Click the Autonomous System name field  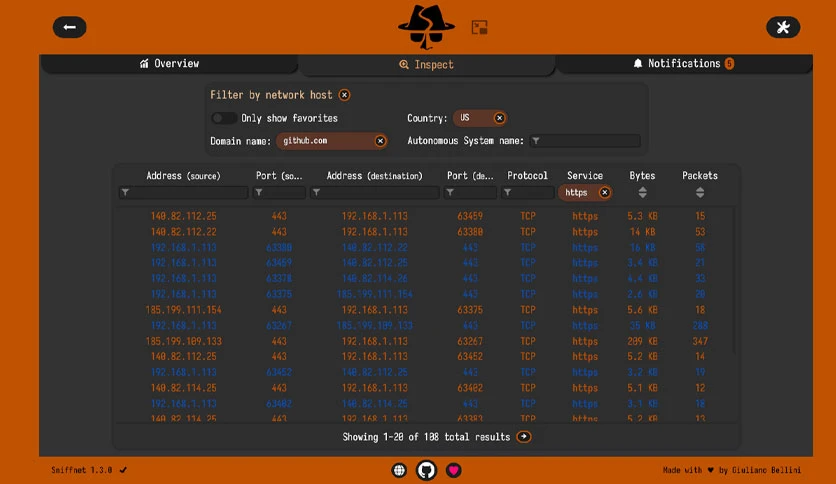(x=584, y=141)
